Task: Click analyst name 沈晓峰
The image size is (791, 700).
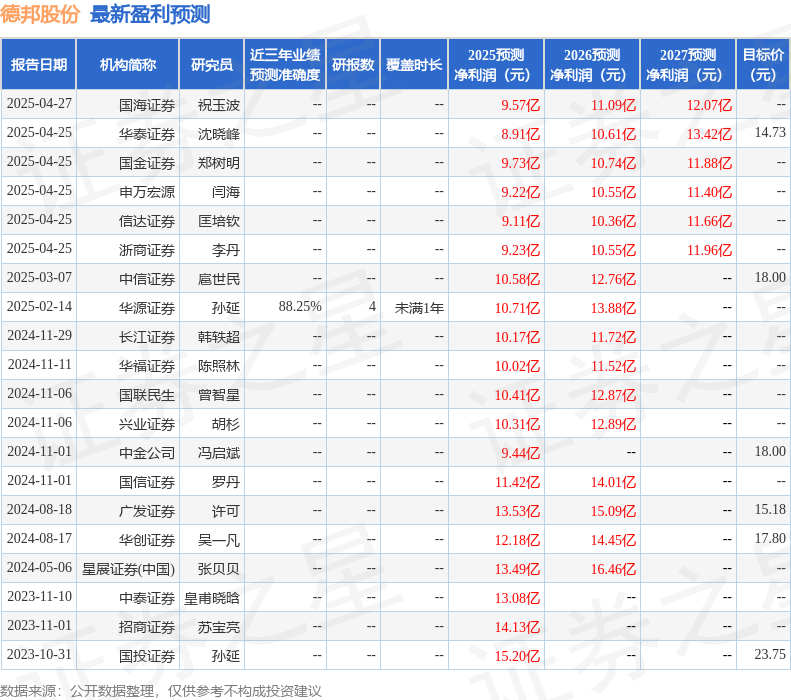Action: tap(218, 134)
